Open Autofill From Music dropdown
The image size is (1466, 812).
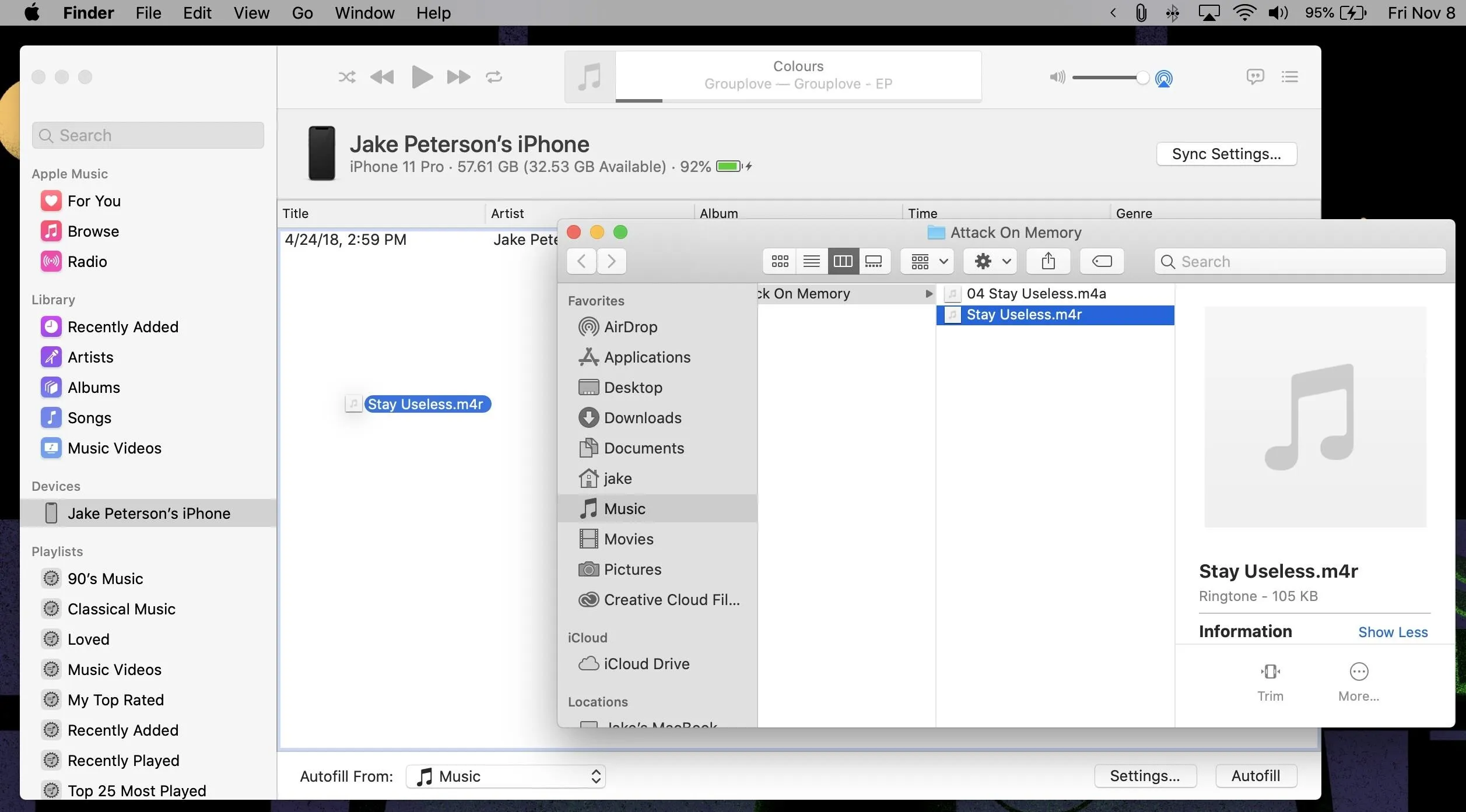[506, 776]
